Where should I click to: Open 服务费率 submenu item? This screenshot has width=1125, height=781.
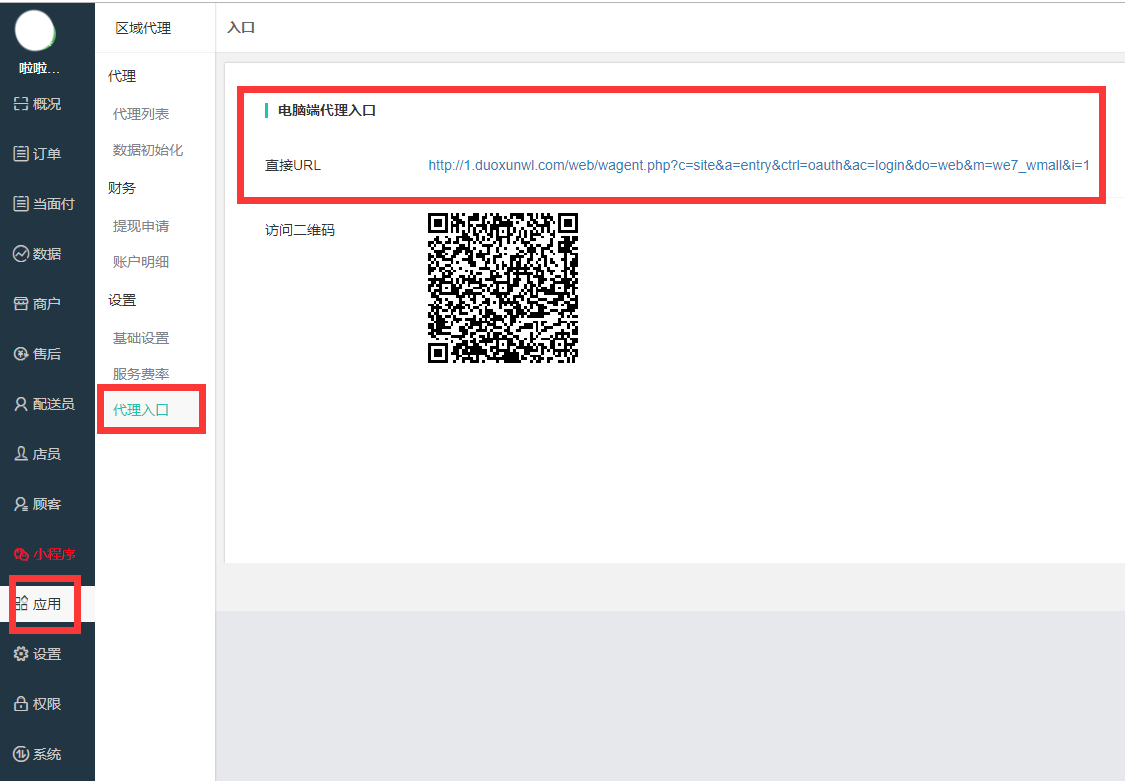click(141, 374)
